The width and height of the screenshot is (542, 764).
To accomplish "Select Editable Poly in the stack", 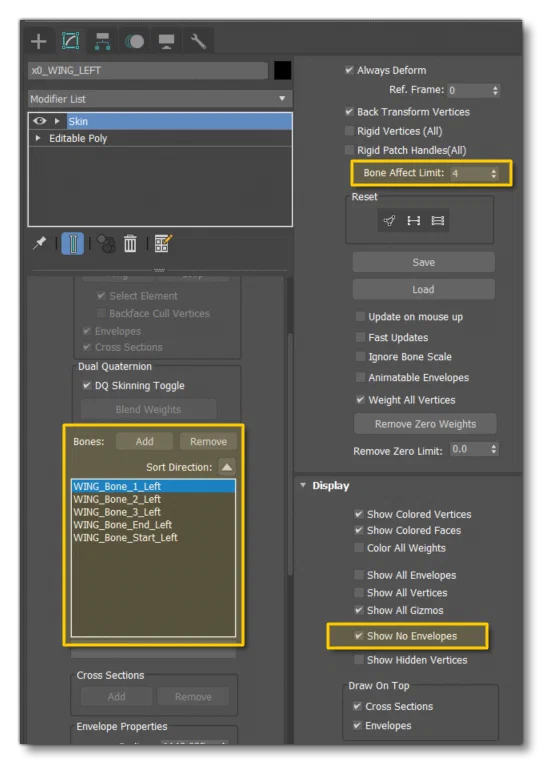I will 78,138.
